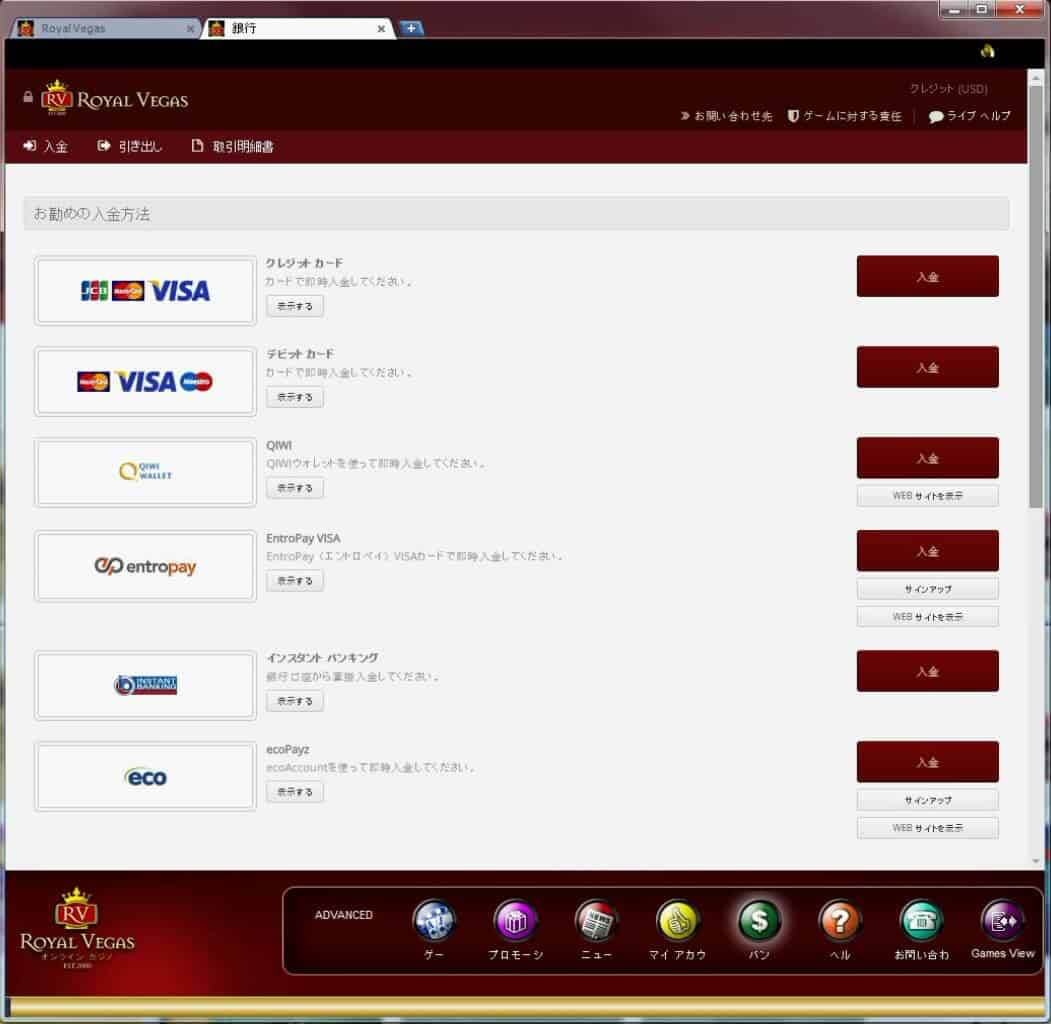Open the blue dice games icon
This screenshot has width=1051, height=1024.
pos(435,921)
